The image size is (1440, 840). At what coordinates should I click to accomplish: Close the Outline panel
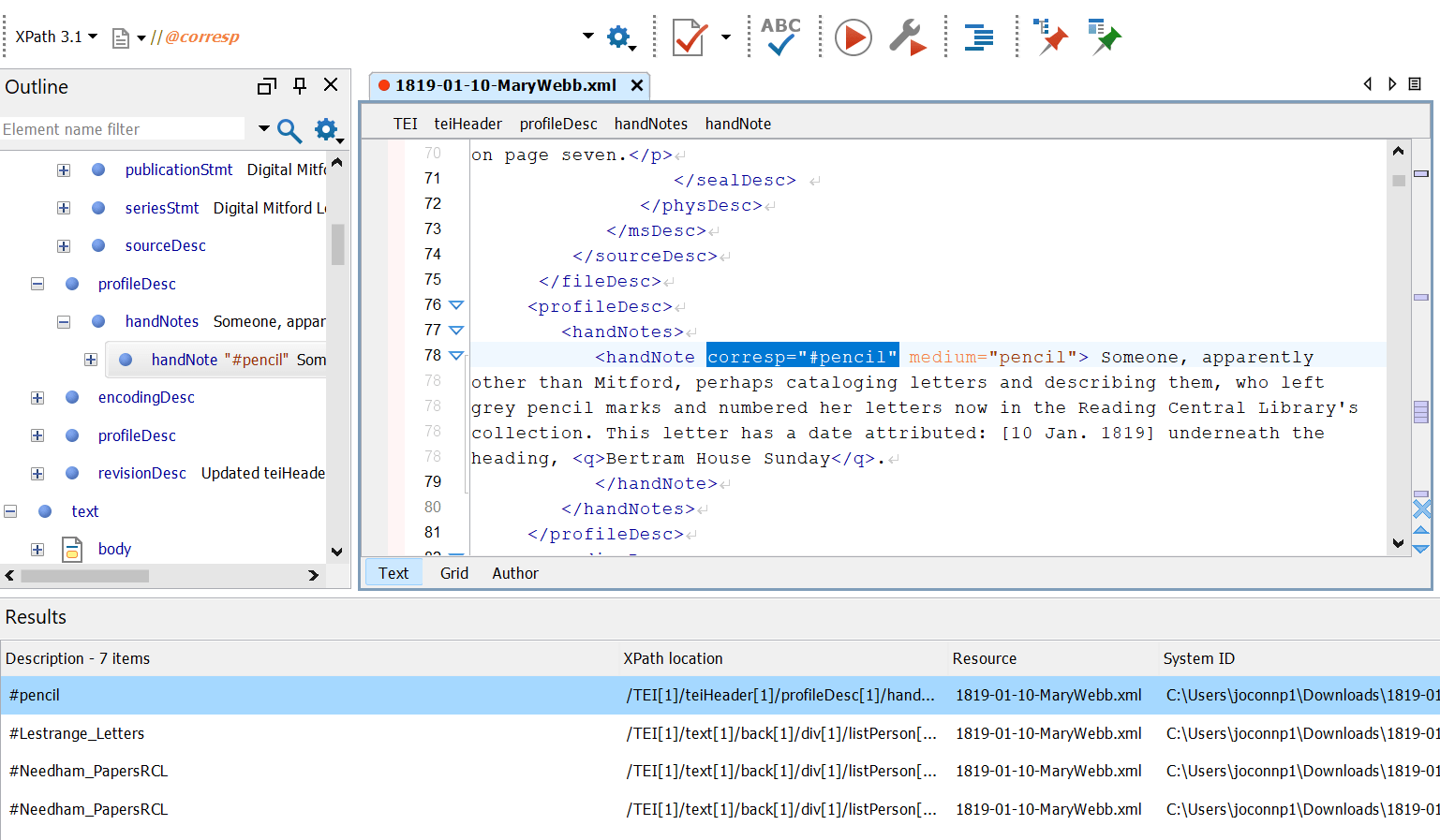point(331,85)
